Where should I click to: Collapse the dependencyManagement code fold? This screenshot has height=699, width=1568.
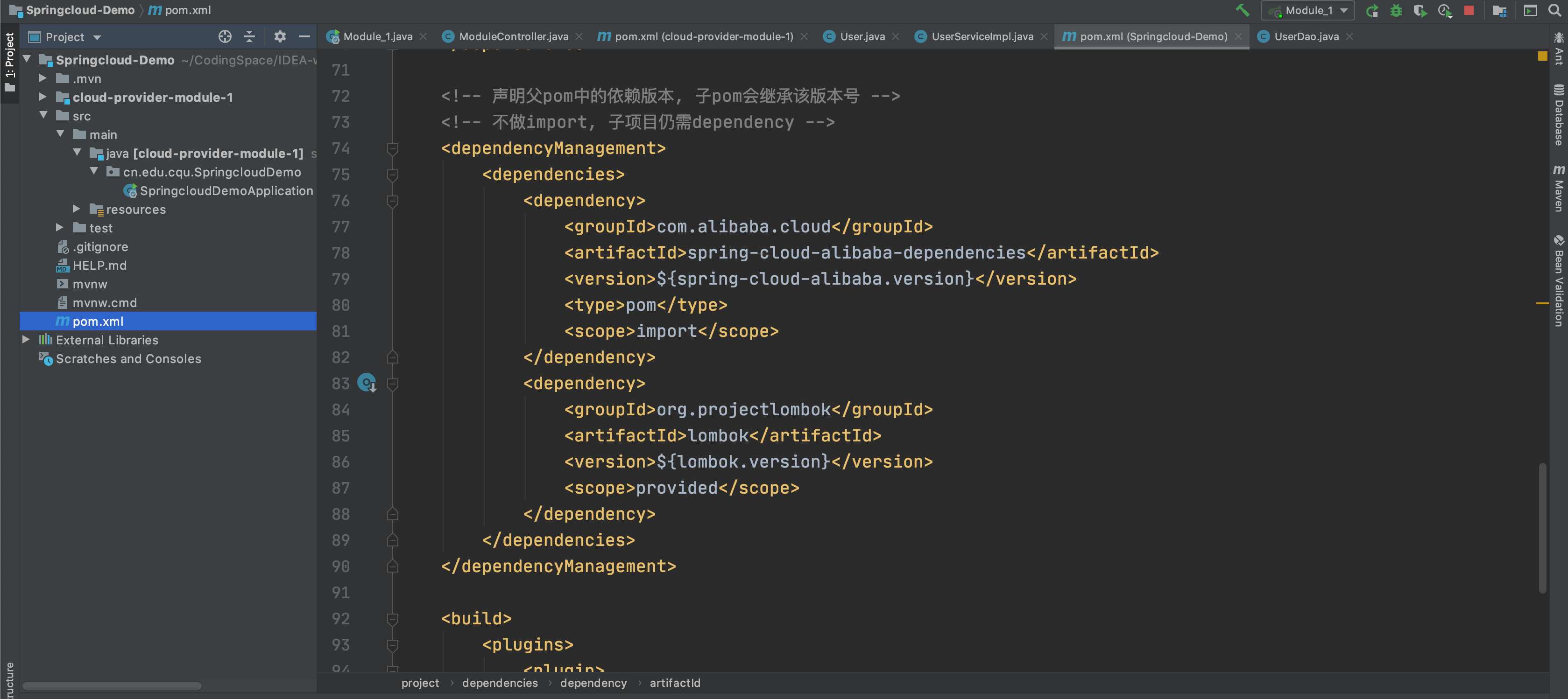click(x=393, y=148)
